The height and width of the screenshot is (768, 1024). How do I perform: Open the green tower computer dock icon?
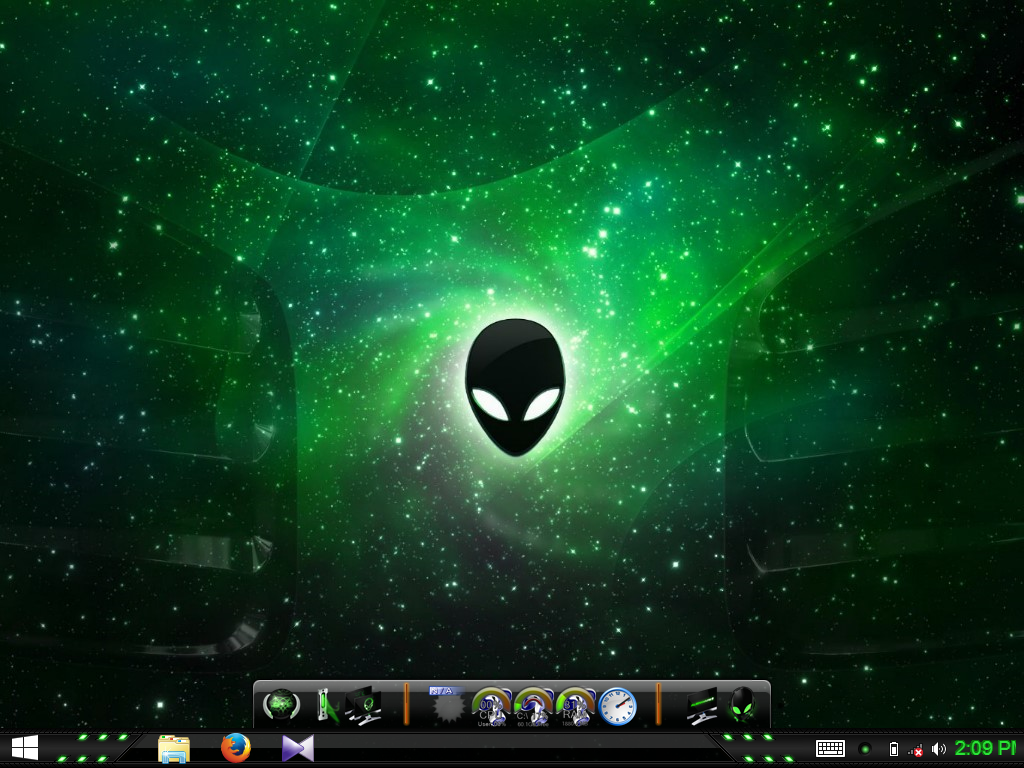327,706
